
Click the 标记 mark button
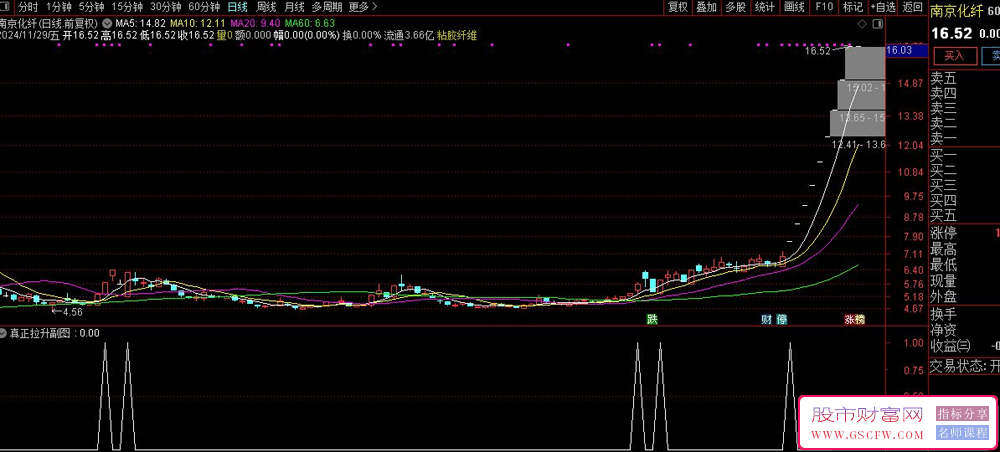(853, 8)
